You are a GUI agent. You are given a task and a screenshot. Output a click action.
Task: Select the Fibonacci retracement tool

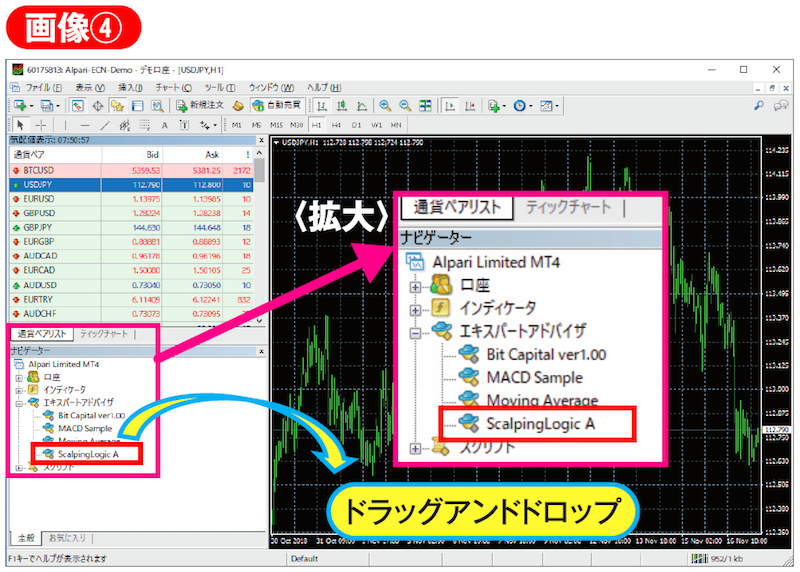point(144,125)
